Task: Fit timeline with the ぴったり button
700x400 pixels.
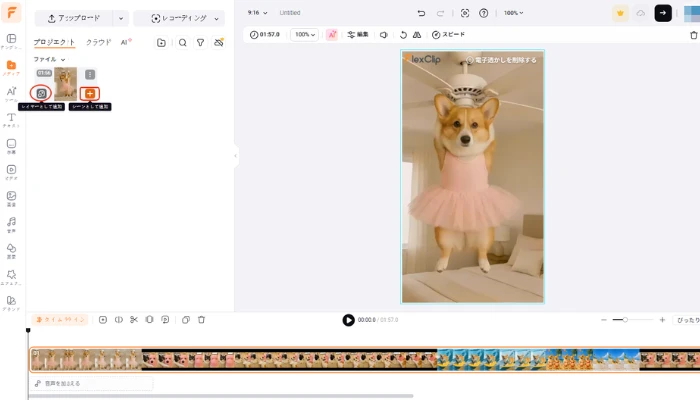Action: click(688, 320)
